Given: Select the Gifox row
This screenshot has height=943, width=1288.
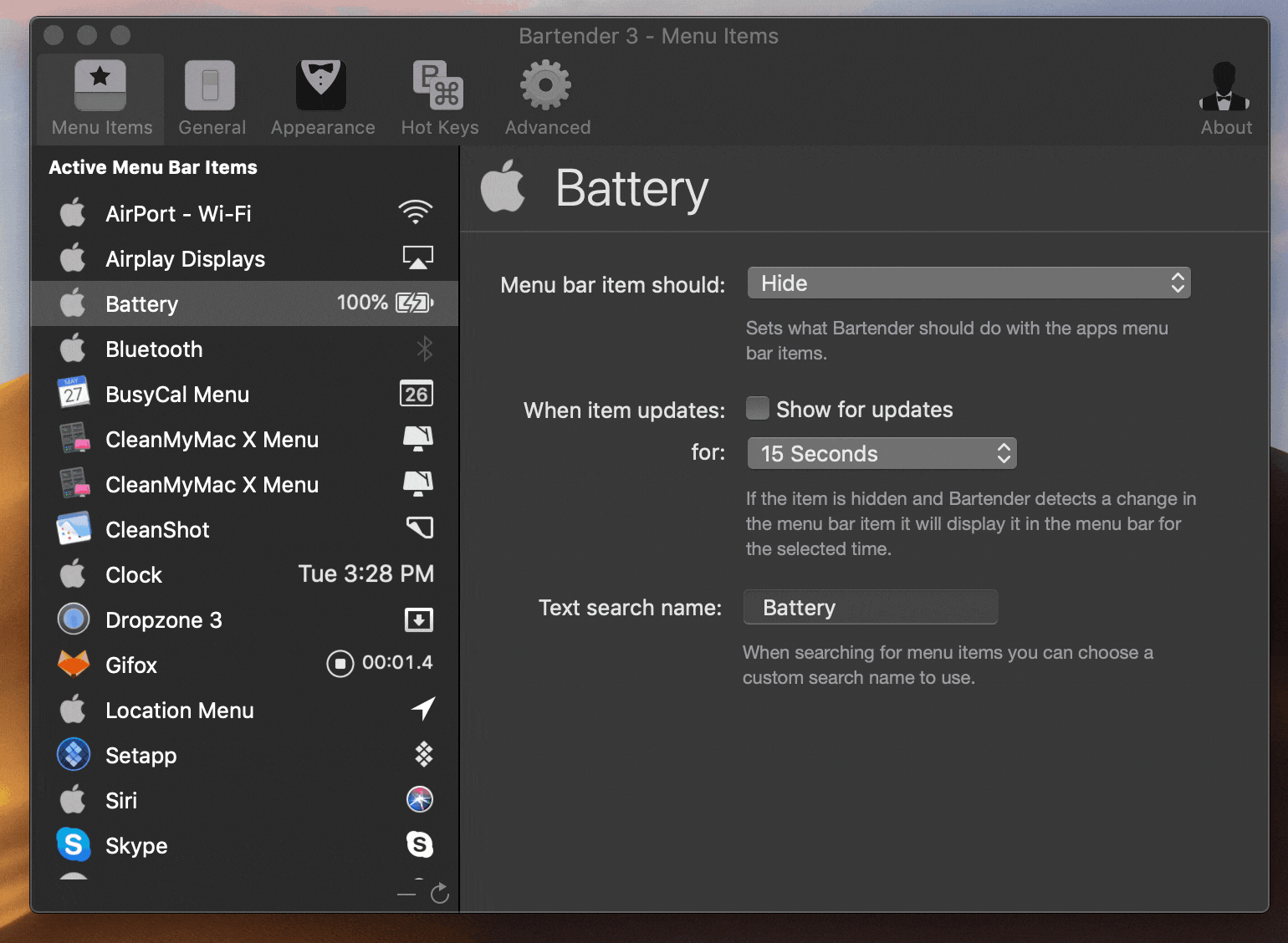Looking at the screenshot, I should 244,665.
